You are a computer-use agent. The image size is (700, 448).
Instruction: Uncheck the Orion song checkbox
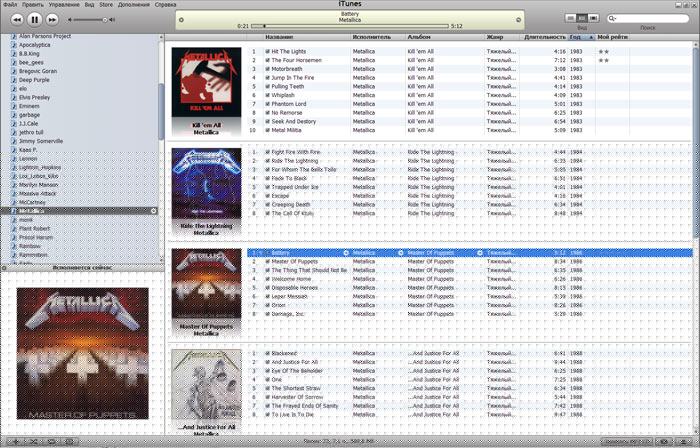tap(267, 305)
